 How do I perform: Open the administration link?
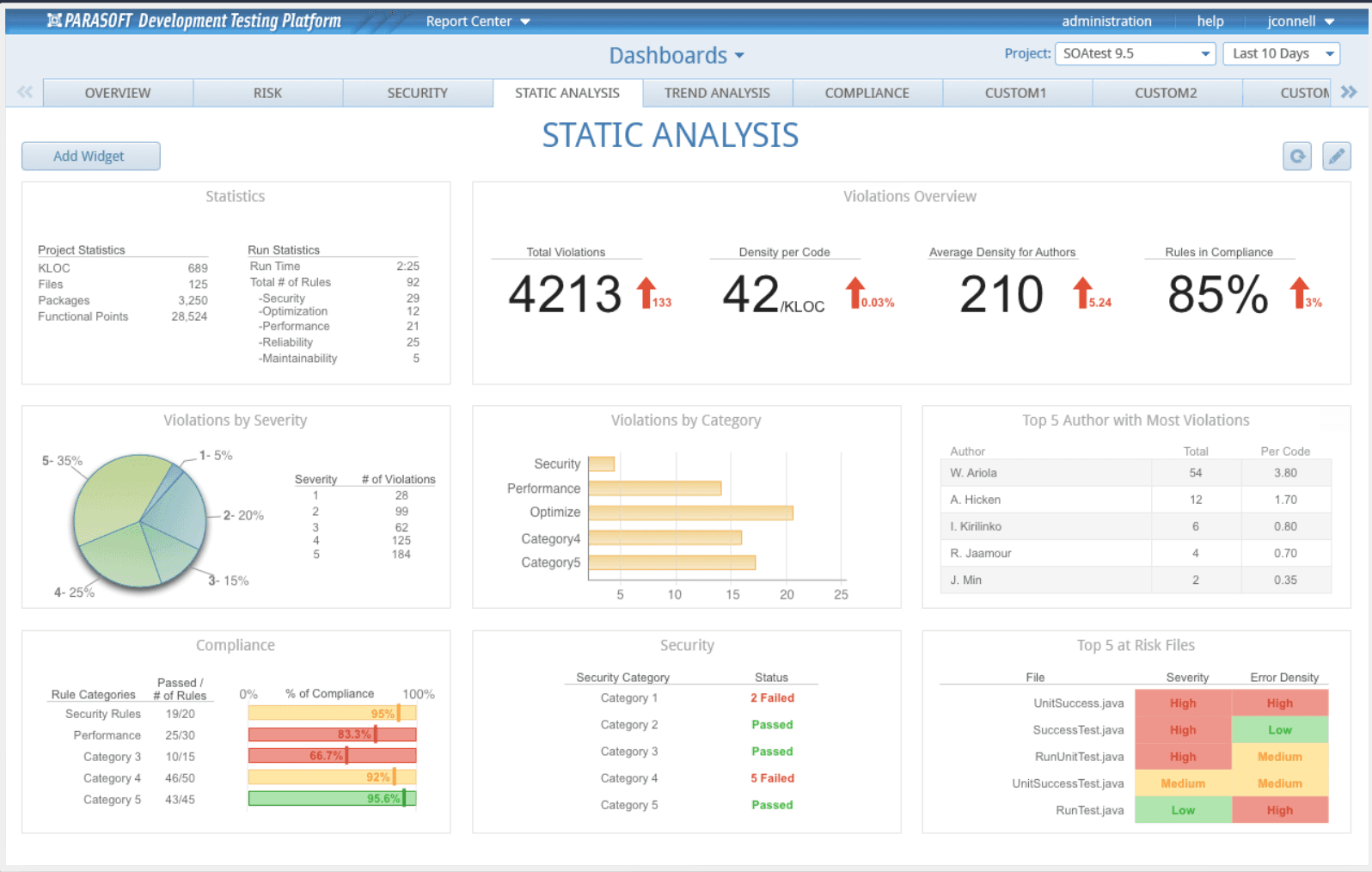[x=1106, y=21]
